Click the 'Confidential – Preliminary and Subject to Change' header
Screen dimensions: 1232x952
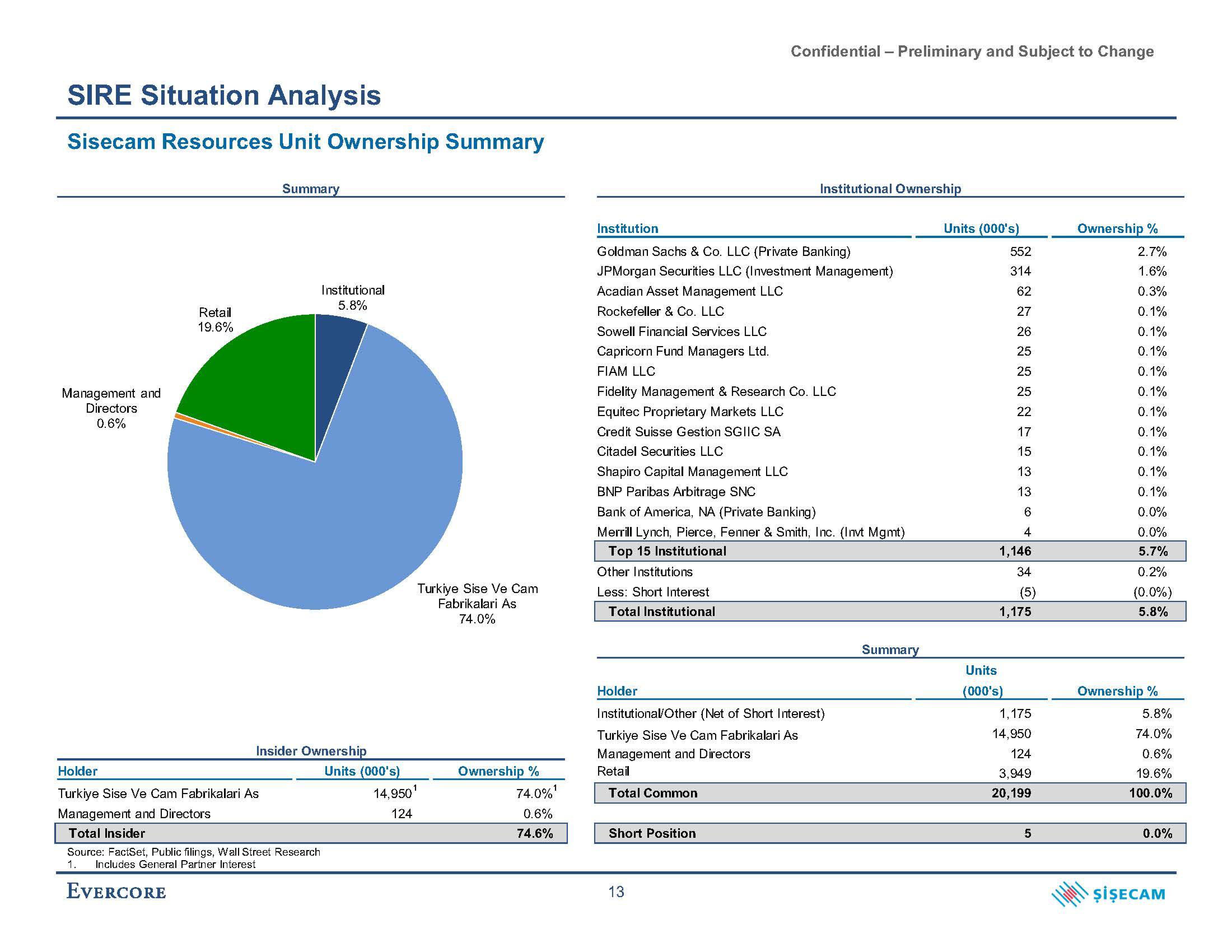pyautogui.click(x=972, y=52)
